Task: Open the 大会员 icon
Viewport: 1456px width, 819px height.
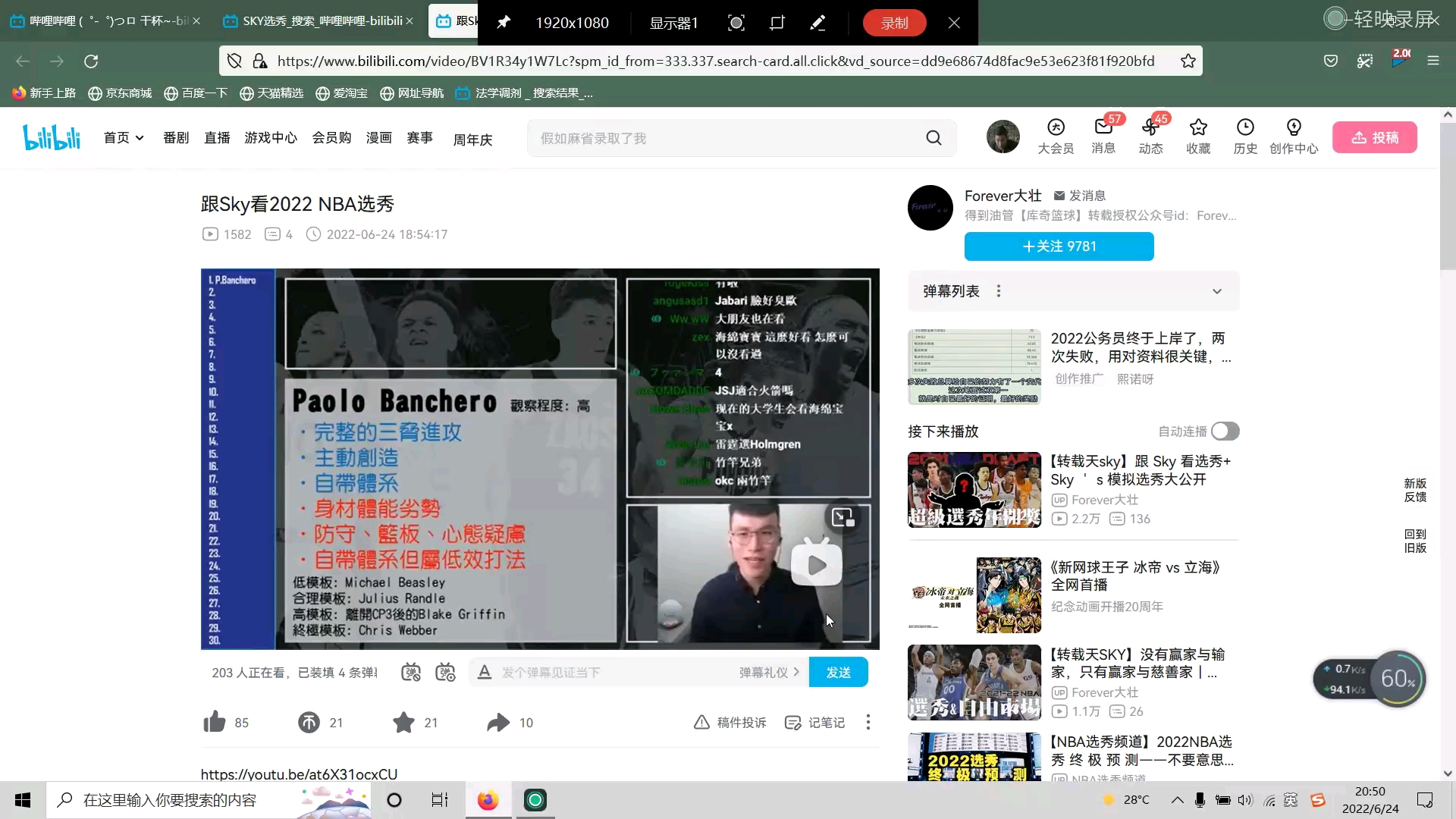Action: click(1056, 137)
